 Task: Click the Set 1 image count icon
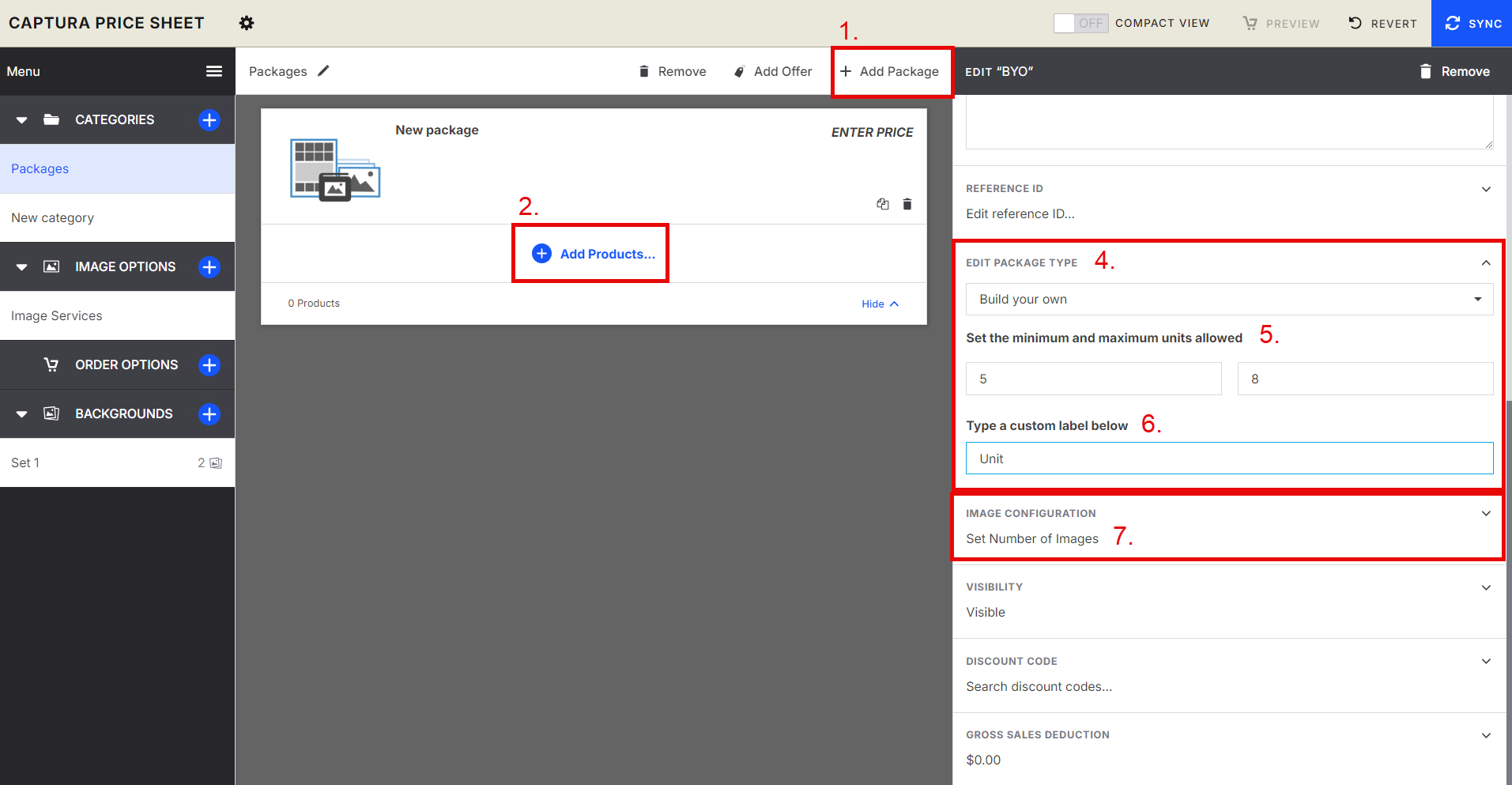point(216,463)
